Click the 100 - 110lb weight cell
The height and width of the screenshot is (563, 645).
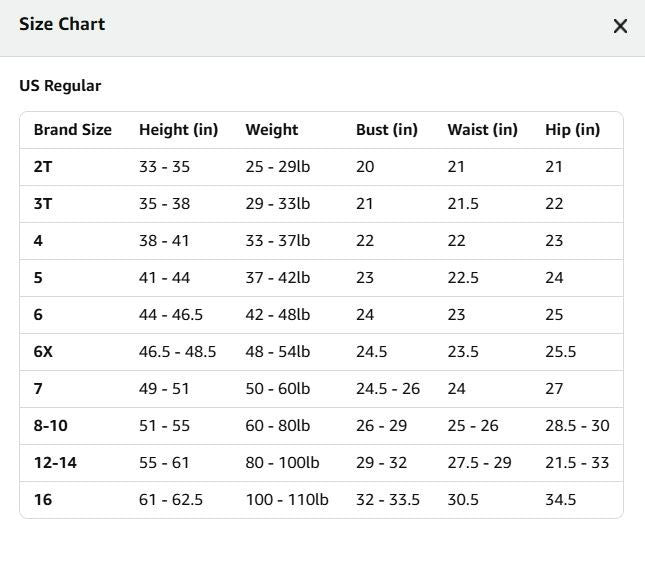coord(287,500)
